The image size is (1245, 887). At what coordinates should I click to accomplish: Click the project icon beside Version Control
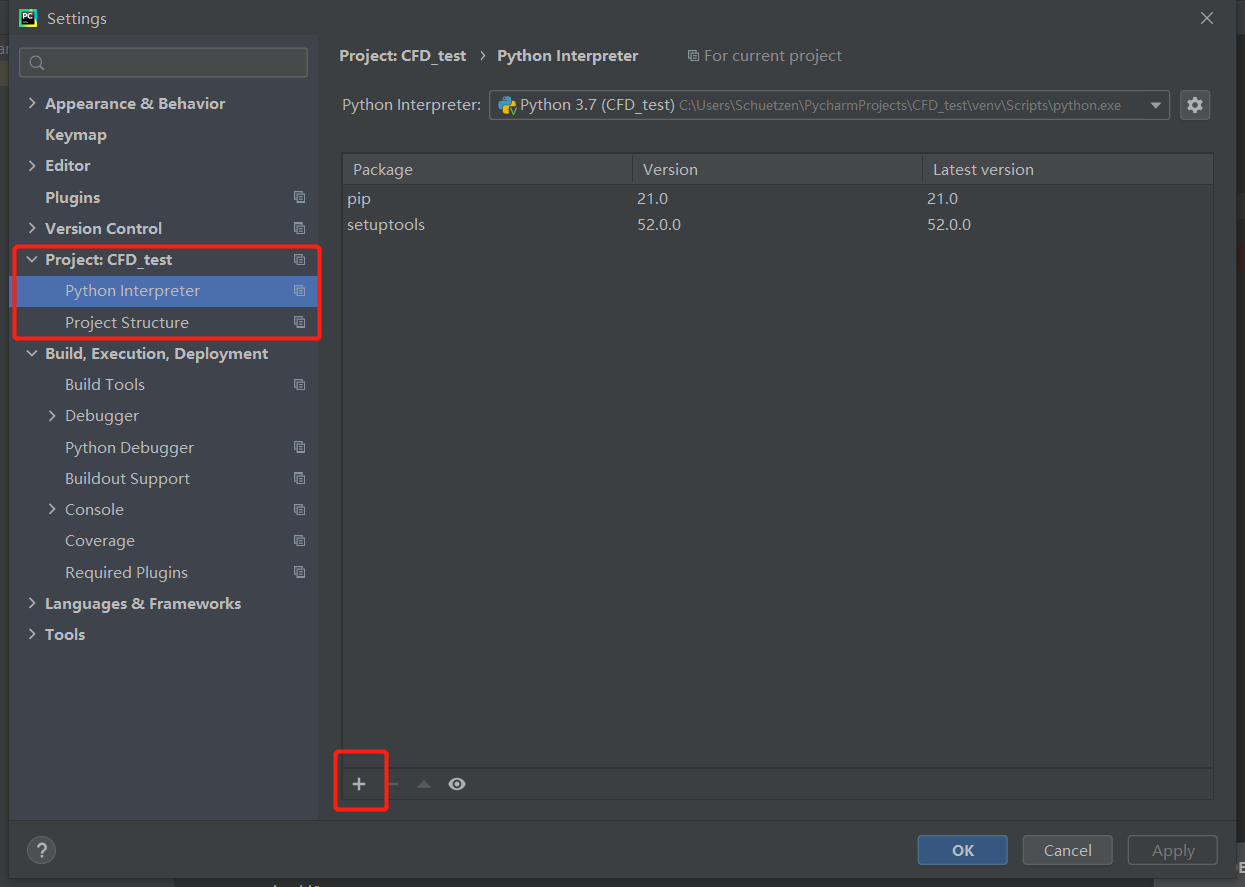299,228
